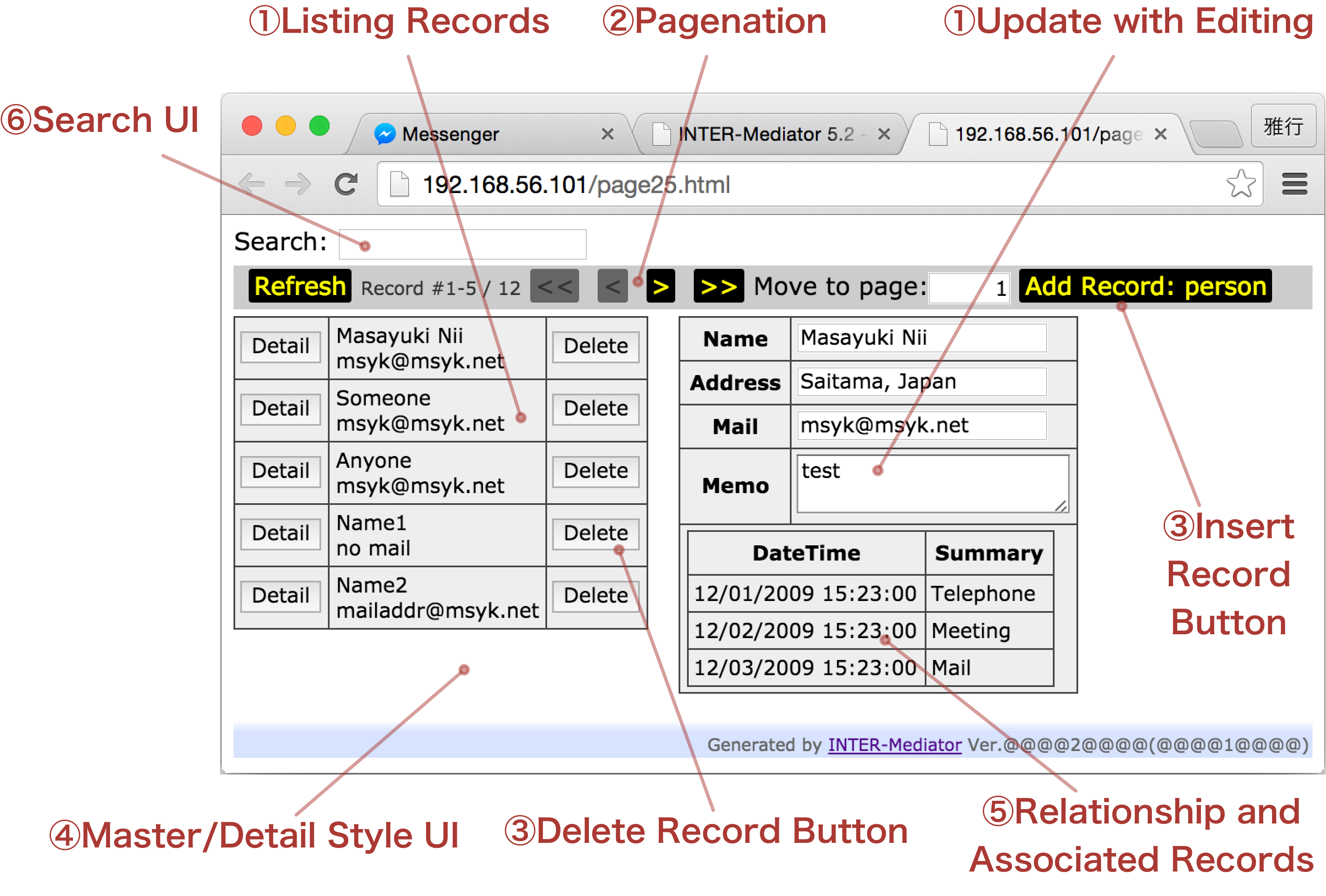Click the Telephone summary cell

point(989,594)
